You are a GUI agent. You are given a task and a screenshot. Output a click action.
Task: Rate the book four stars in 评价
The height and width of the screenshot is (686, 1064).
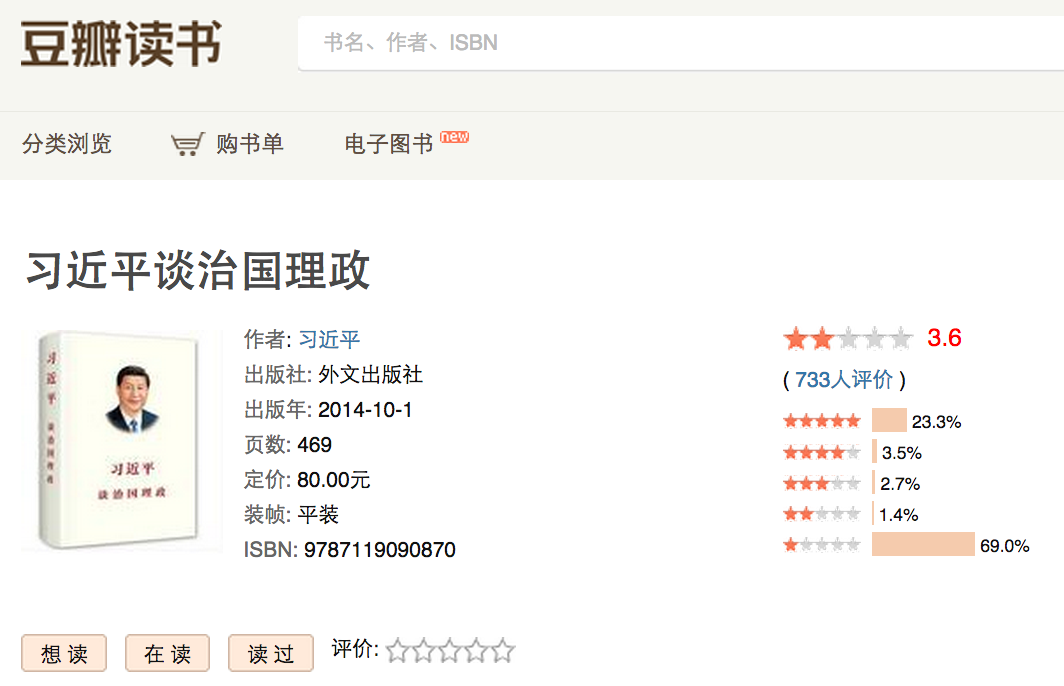coord(476,651)
